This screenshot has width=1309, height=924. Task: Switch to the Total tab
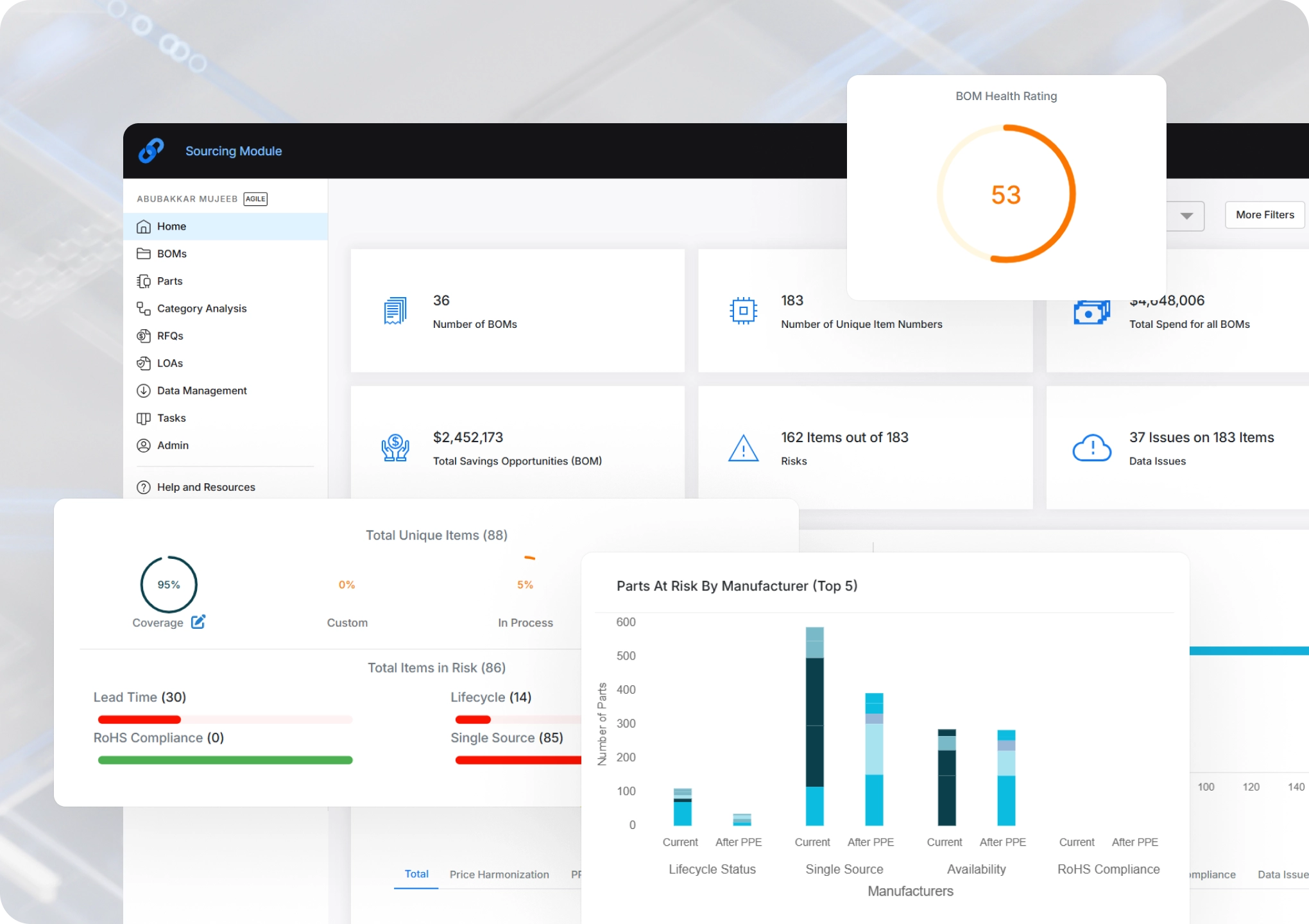tap(416, 874)
